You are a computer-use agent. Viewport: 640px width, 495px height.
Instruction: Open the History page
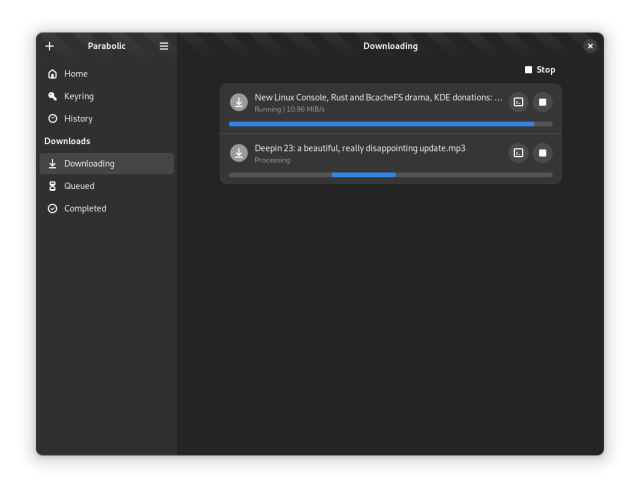coord(78,119)
